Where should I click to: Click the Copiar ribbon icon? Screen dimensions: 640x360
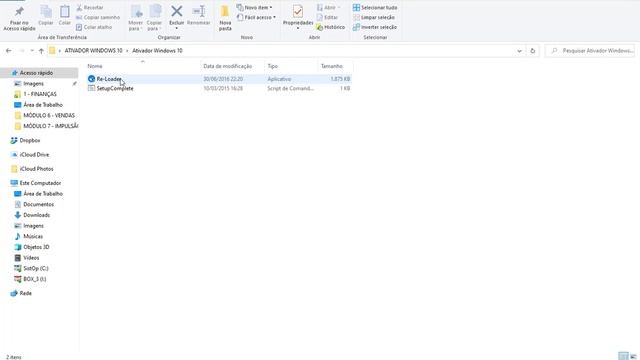46,16
